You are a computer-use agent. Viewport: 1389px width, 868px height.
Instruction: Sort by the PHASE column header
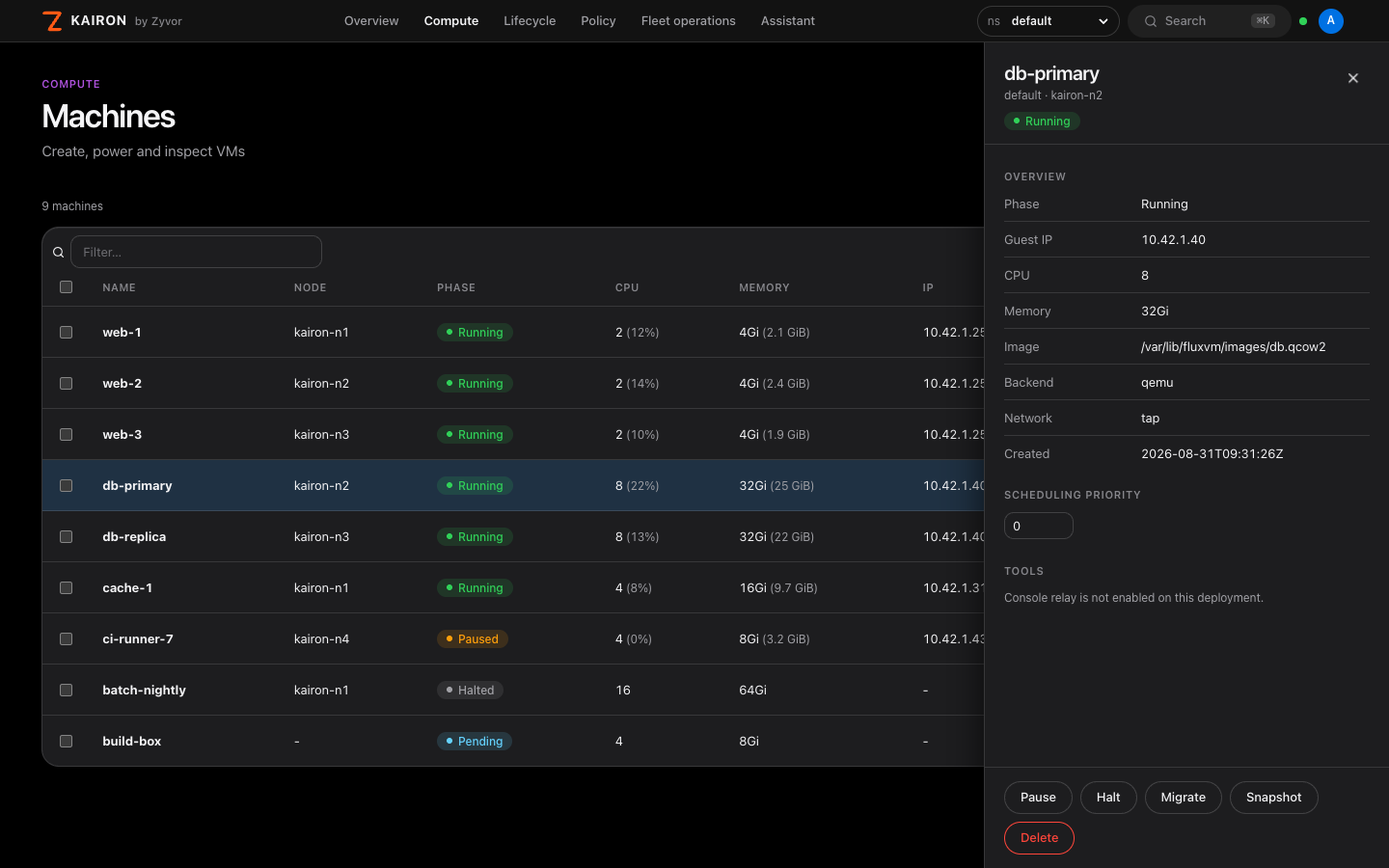click(x=456, y=287)
